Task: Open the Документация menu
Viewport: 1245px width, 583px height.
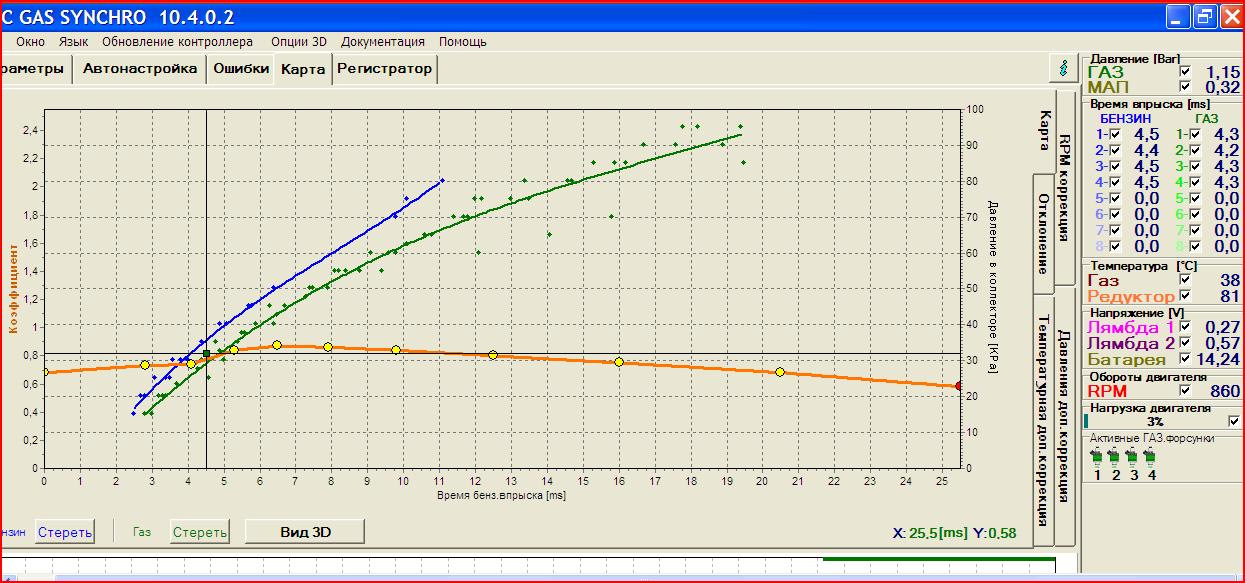Action: (x=383, y=42)
